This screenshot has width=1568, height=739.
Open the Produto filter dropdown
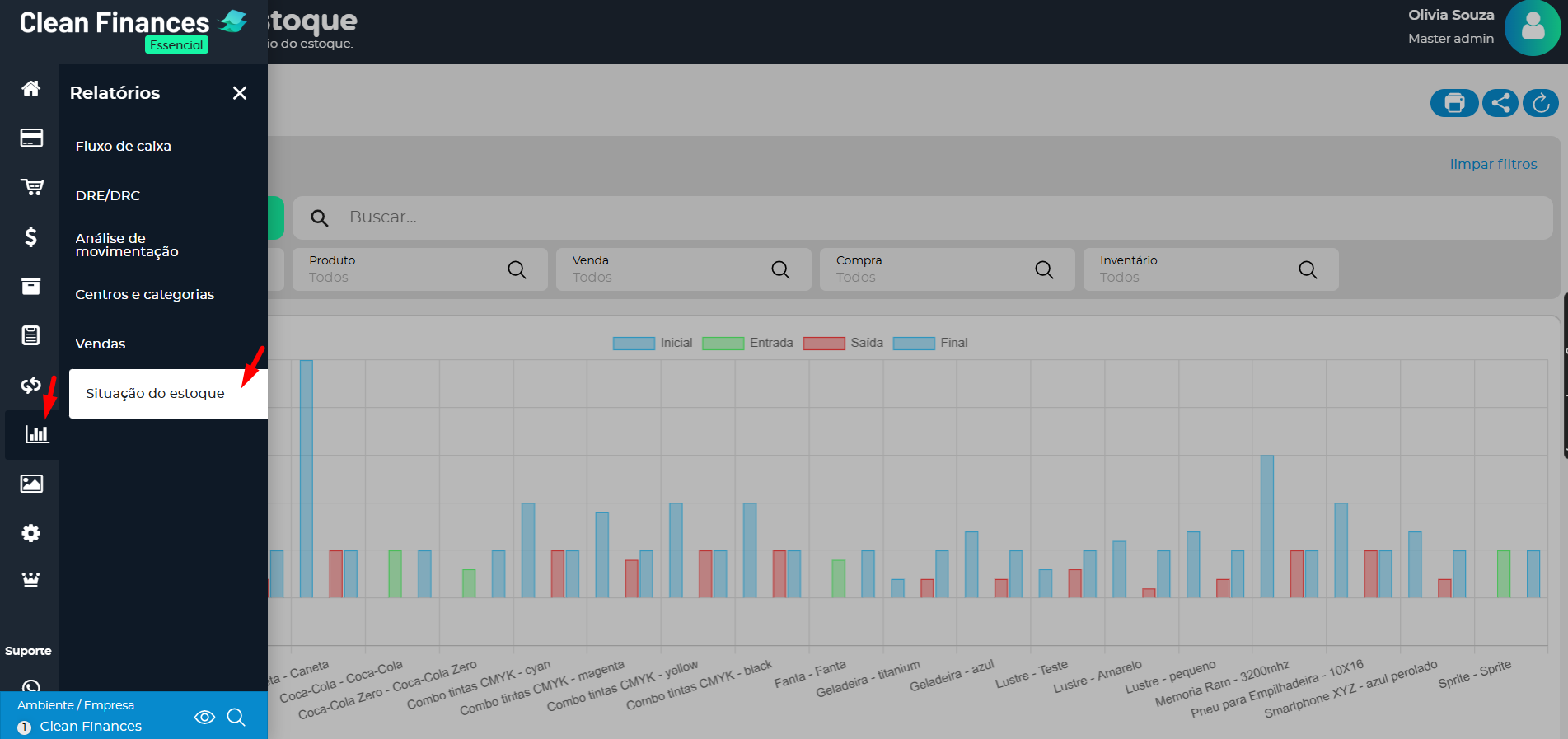pyautogui.click(x=419, y=269)
